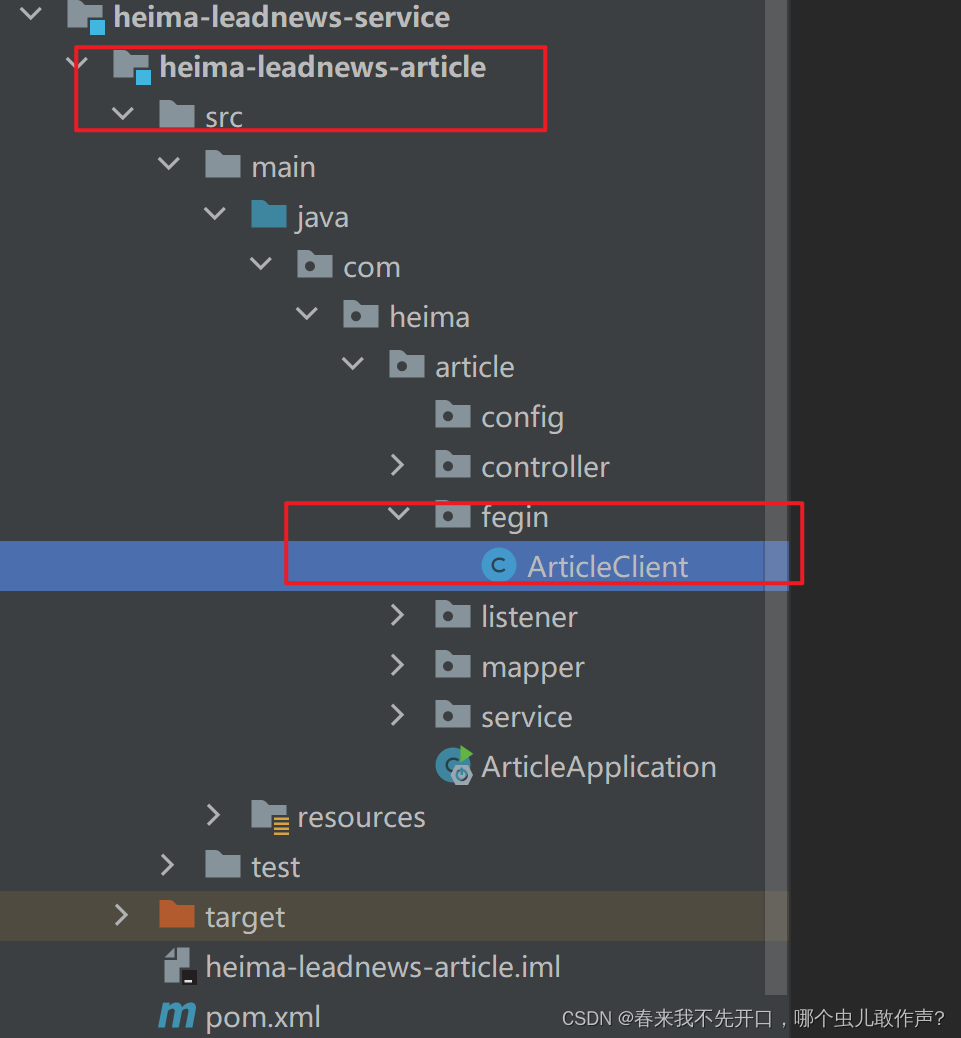Collapse the heima-leadnews-article module node
Screen dimensions: 961x1038
[x=77, y=64]
